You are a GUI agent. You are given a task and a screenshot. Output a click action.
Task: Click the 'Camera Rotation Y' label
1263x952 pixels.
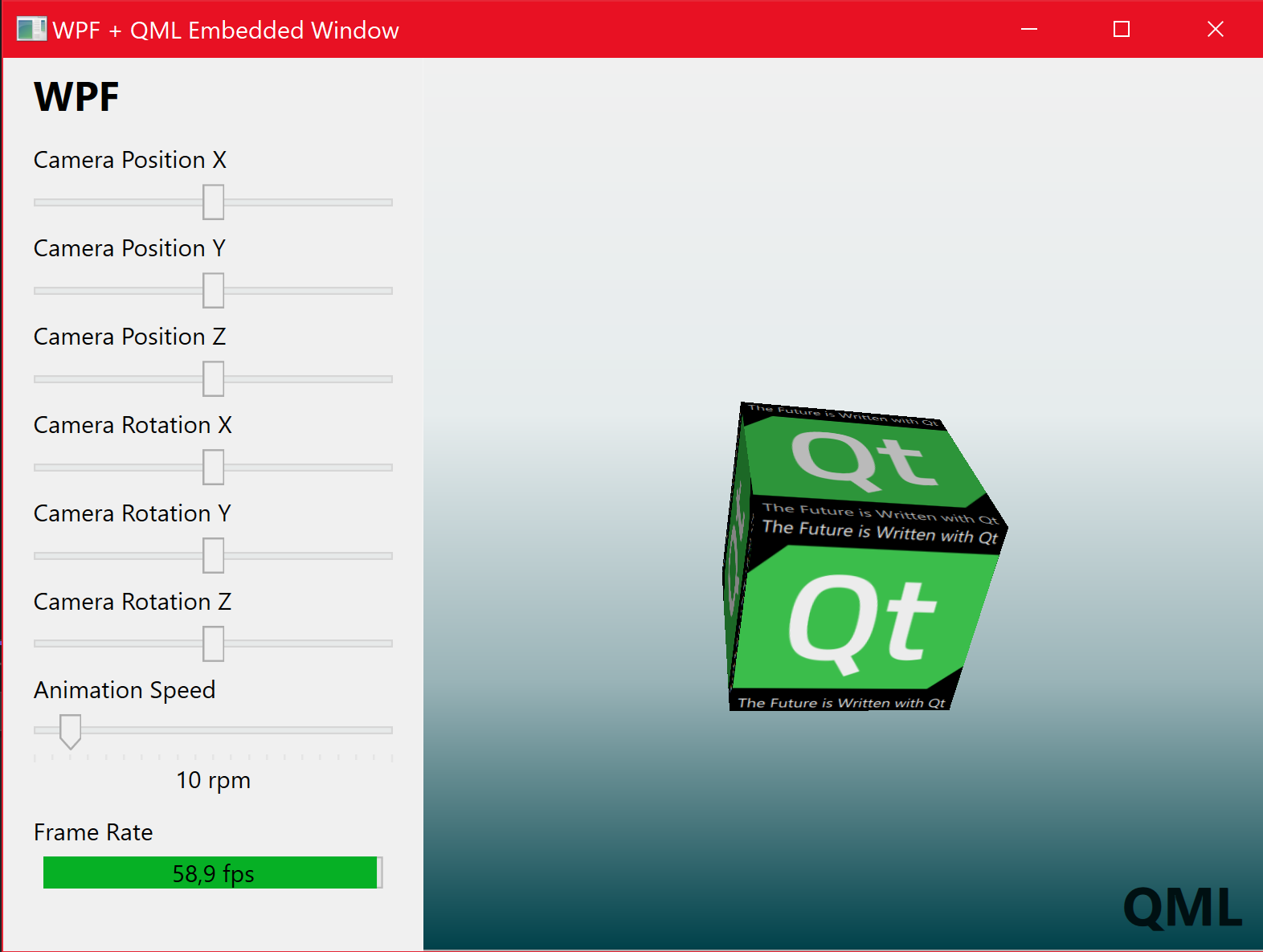[133, 513]
